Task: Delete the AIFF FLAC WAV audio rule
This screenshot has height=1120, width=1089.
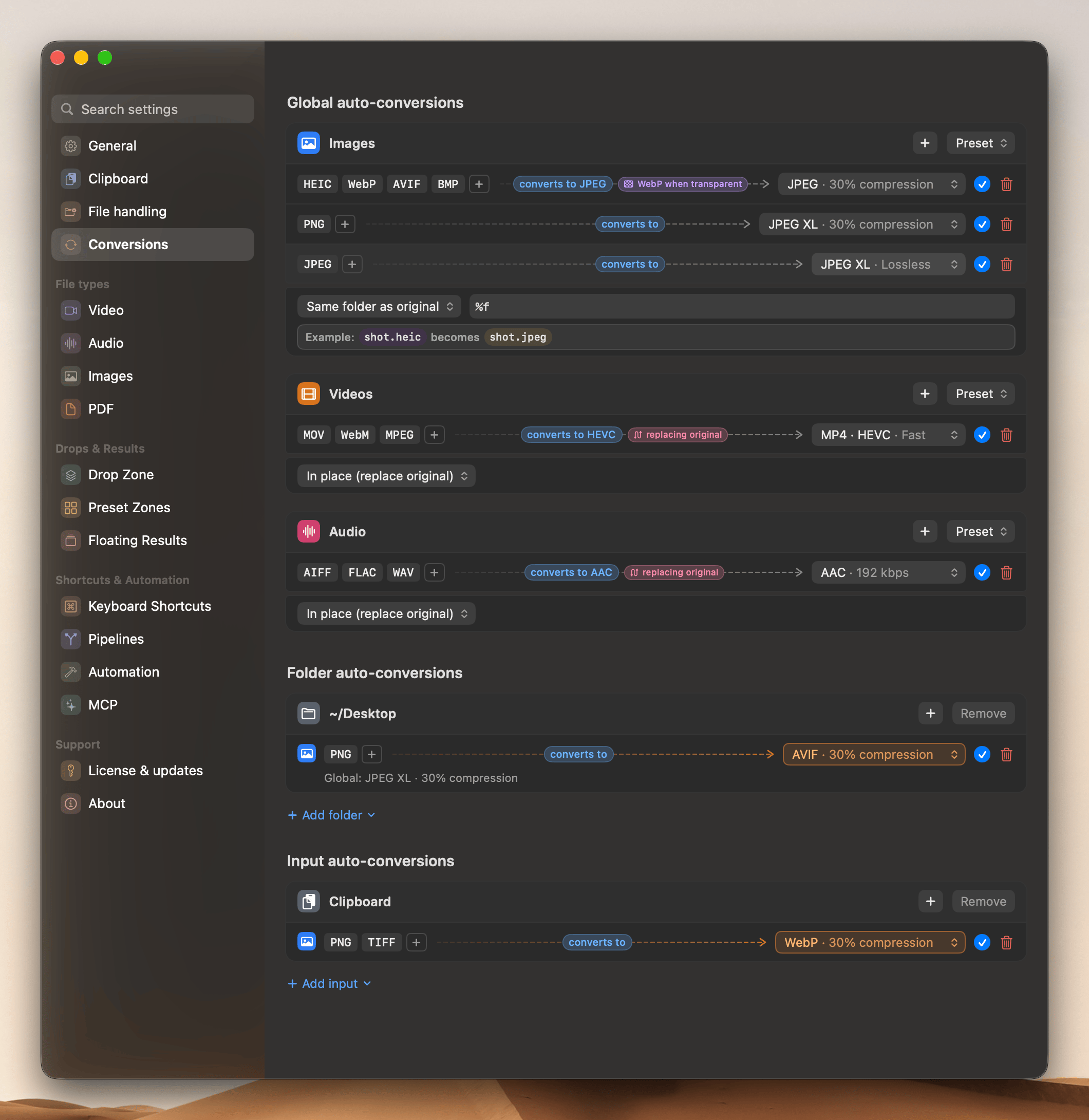Action: coord(1006,572)
